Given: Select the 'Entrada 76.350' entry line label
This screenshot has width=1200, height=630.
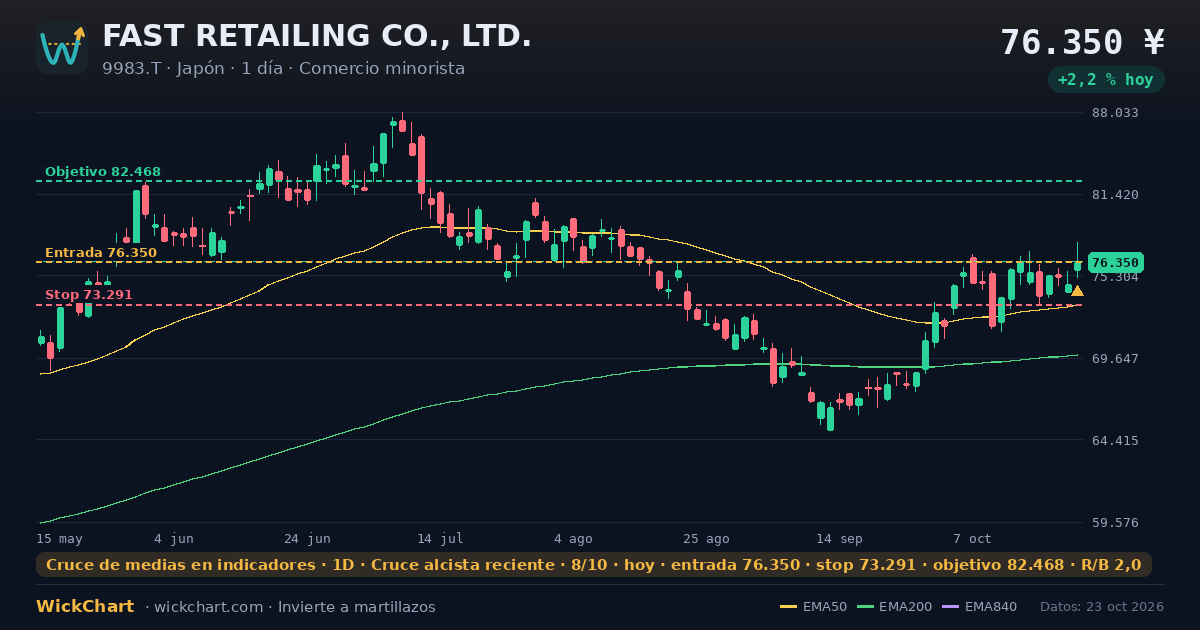Looking at the screenshot, I should point(101,253).
